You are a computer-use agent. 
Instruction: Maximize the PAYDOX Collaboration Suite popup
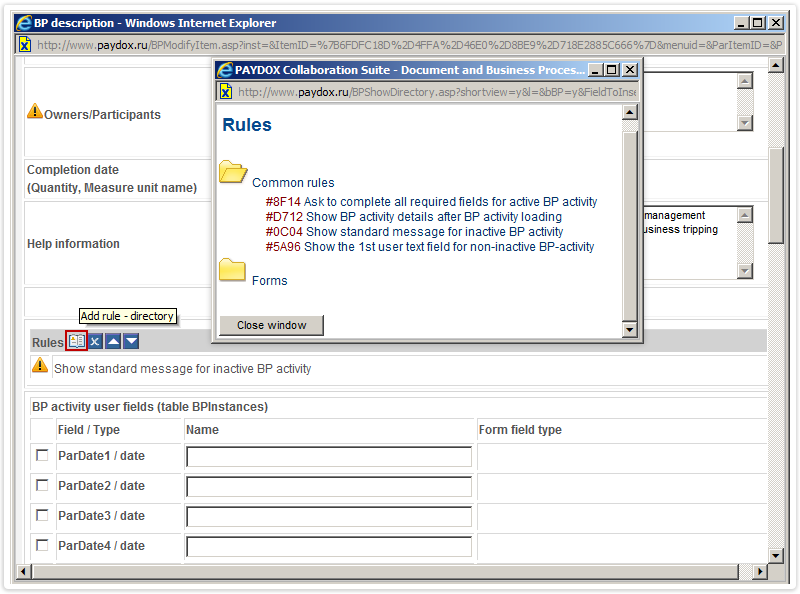pyautogui.click(x=612, y=69)
